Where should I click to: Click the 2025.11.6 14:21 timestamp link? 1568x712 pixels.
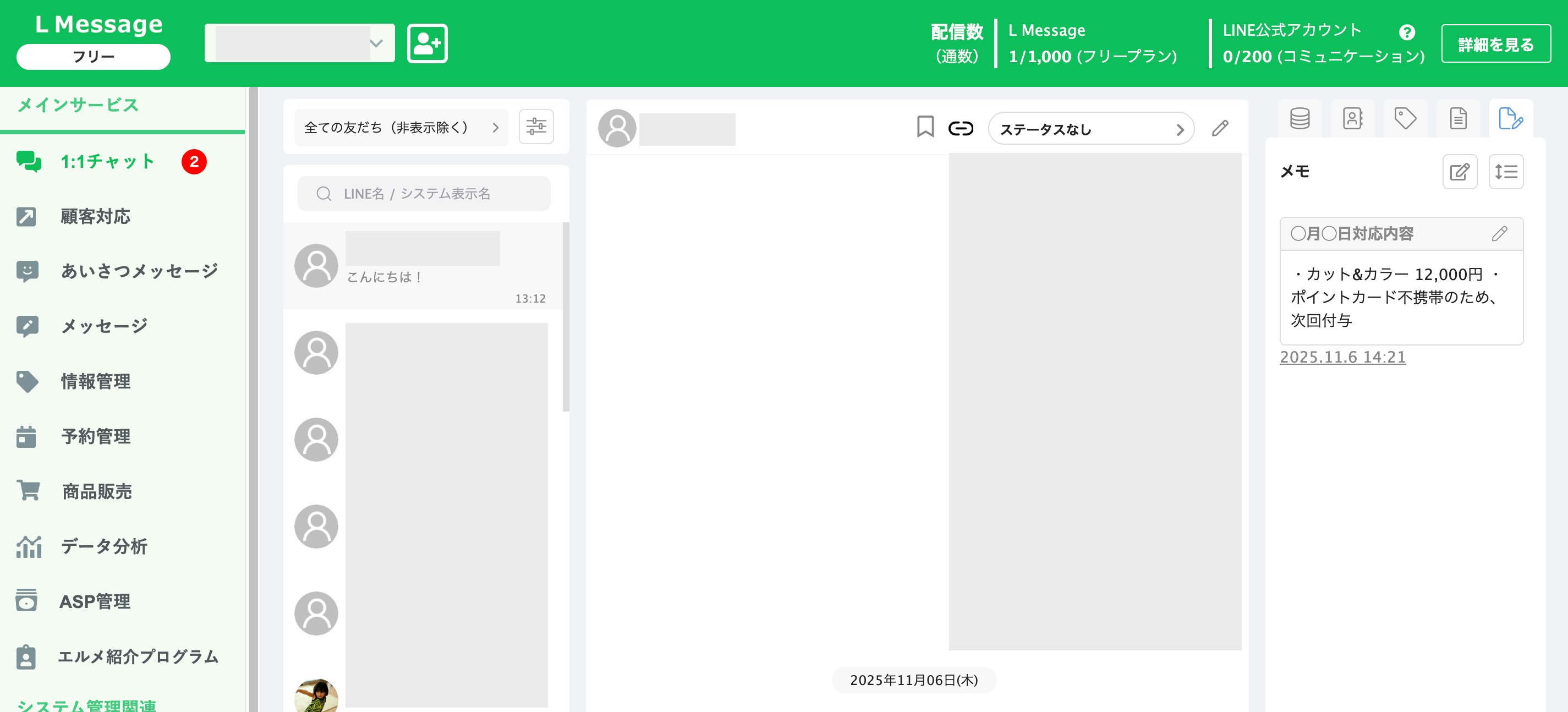(1343, 357)
